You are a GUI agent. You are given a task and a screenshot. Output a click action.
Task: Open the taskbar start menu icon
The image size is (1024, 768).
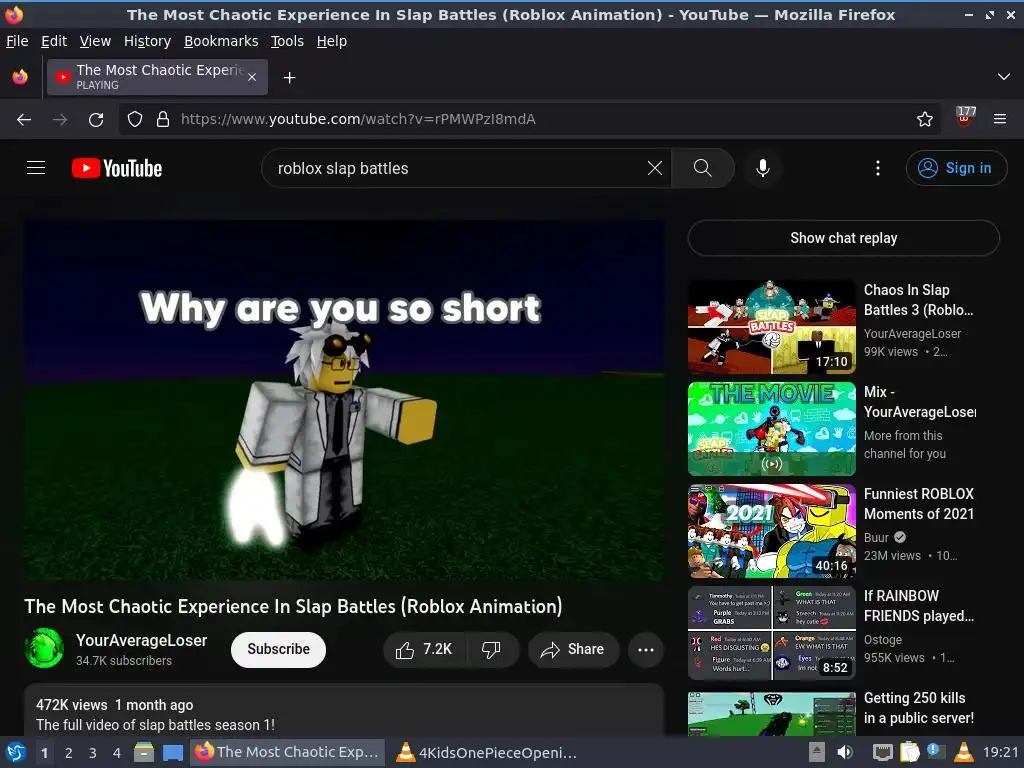[x=14, y=752]
